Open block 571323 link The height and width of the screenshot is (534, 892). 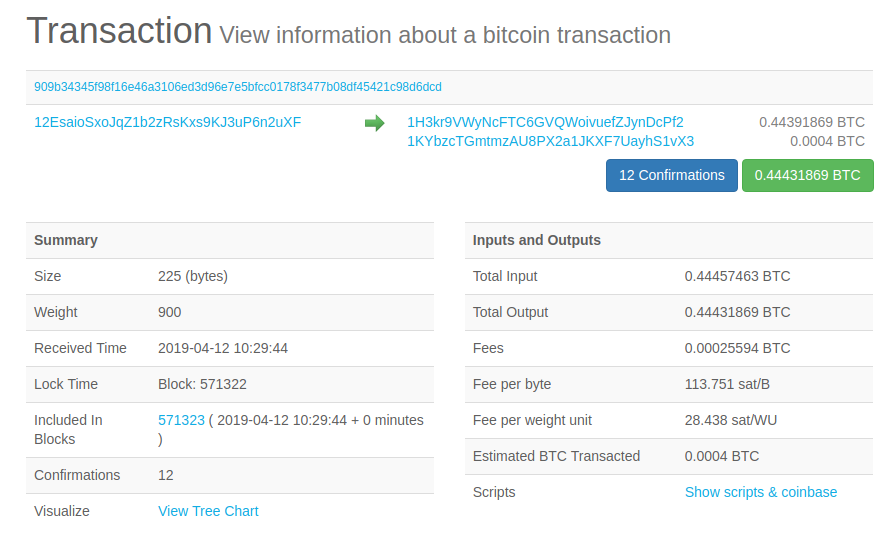point(181,420)
